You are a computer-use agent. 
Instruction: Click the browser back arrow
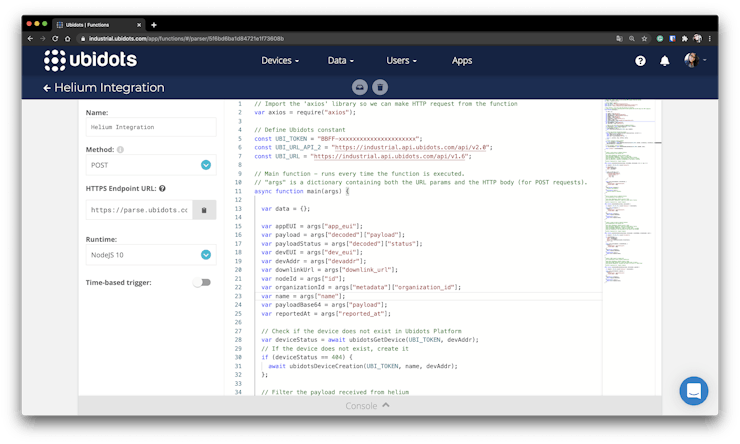[x=30, y=39]
